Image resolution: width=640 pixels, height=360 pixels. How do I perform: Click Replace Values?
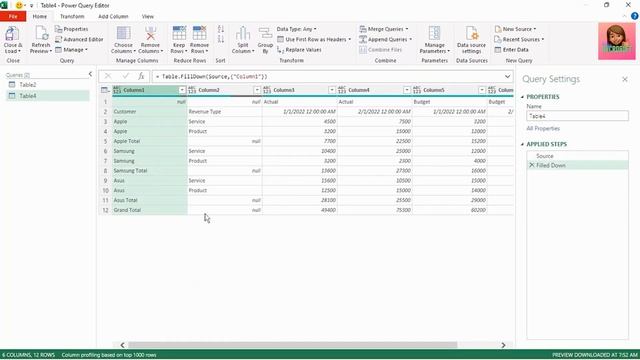coord(299,49)
